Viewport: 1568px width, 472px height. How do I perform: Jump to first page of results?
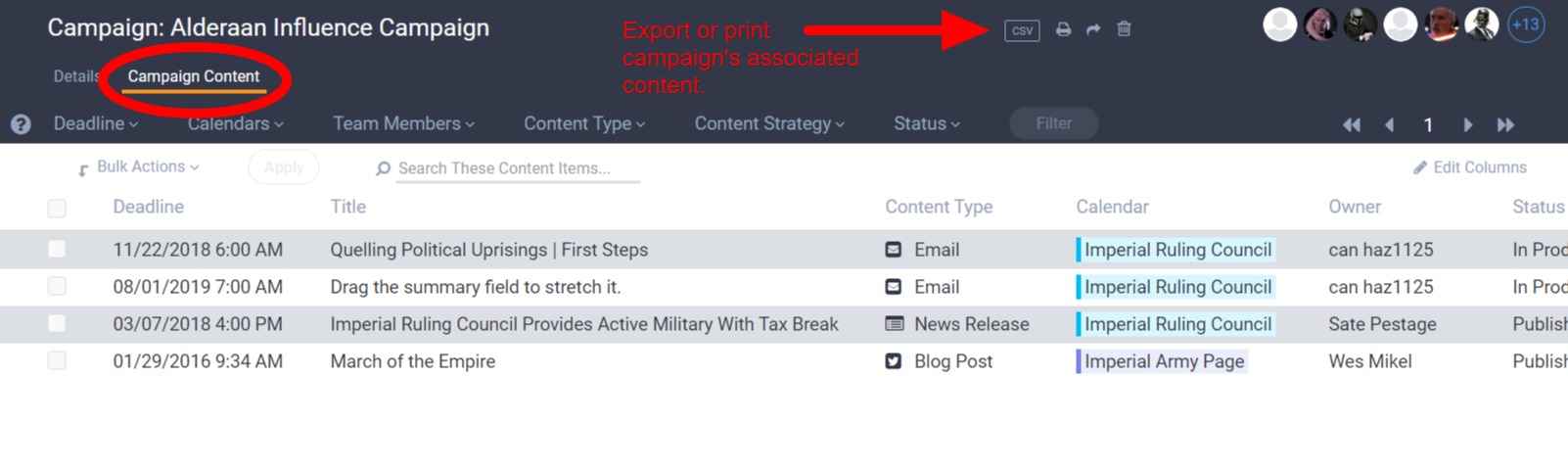coord(1352,124)
